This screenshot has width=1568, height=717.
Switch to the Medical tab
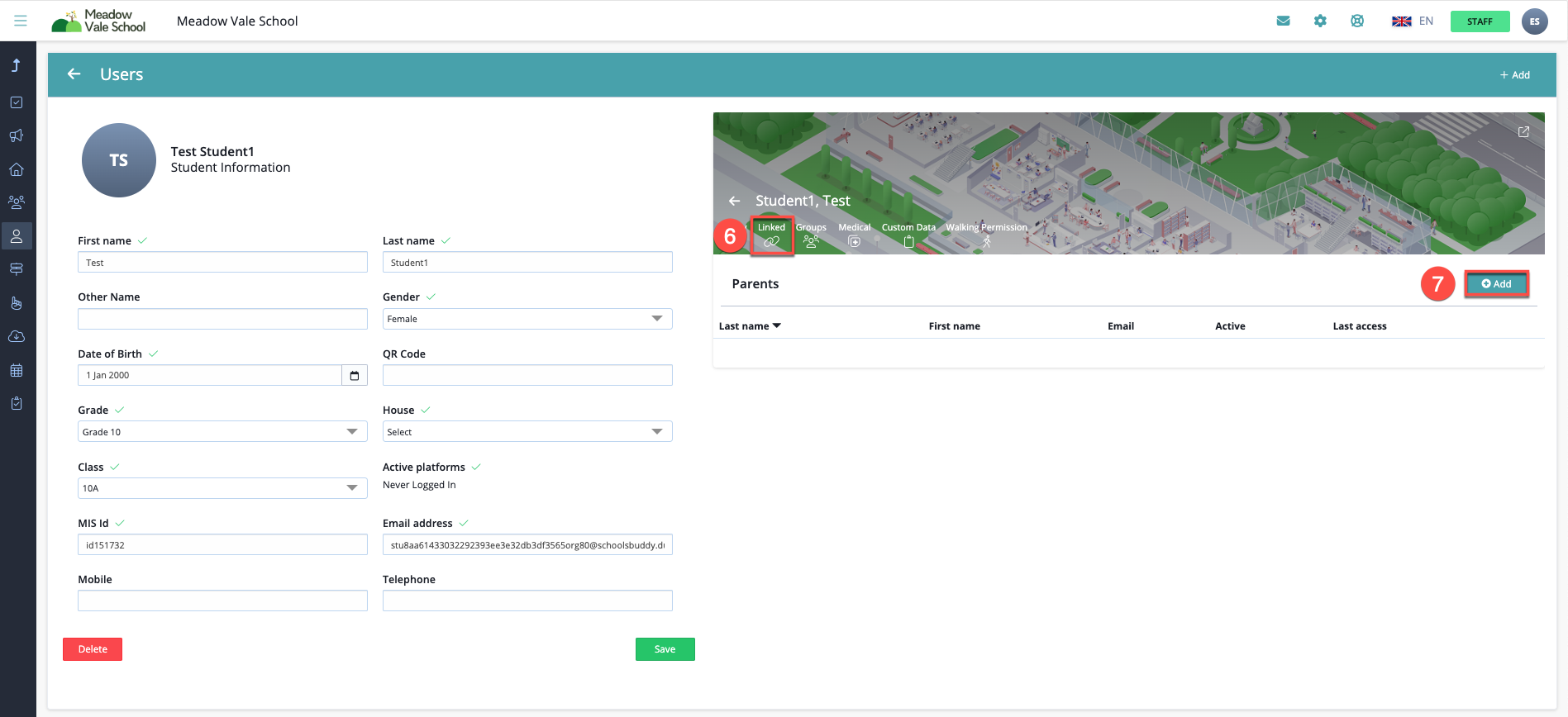[854, 235]
